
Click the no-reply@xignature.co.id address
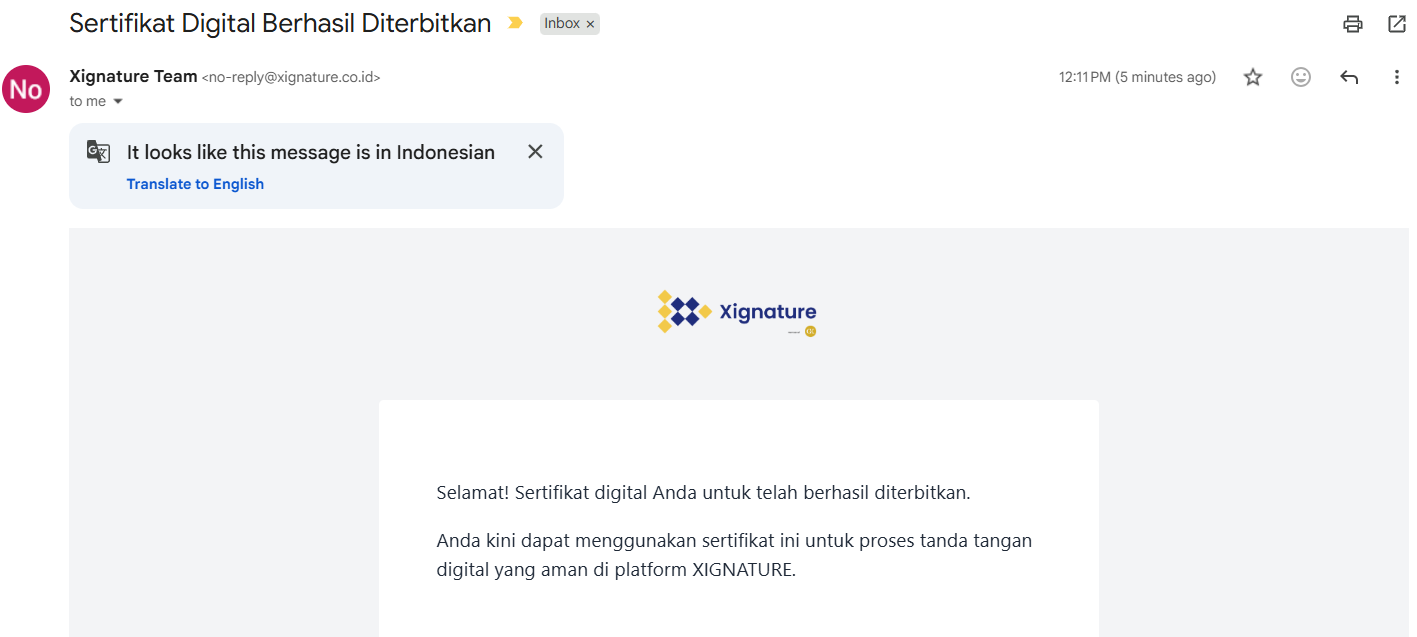[x=291, y=77]
